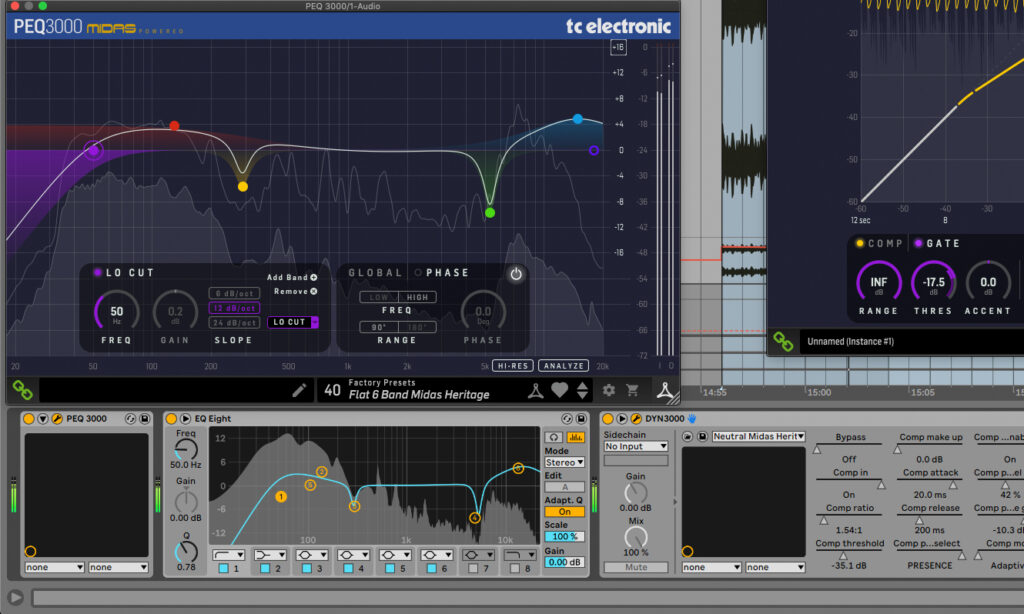Click the phase power icon button
Screen dimensions: 1024x614
coord(516,273)
